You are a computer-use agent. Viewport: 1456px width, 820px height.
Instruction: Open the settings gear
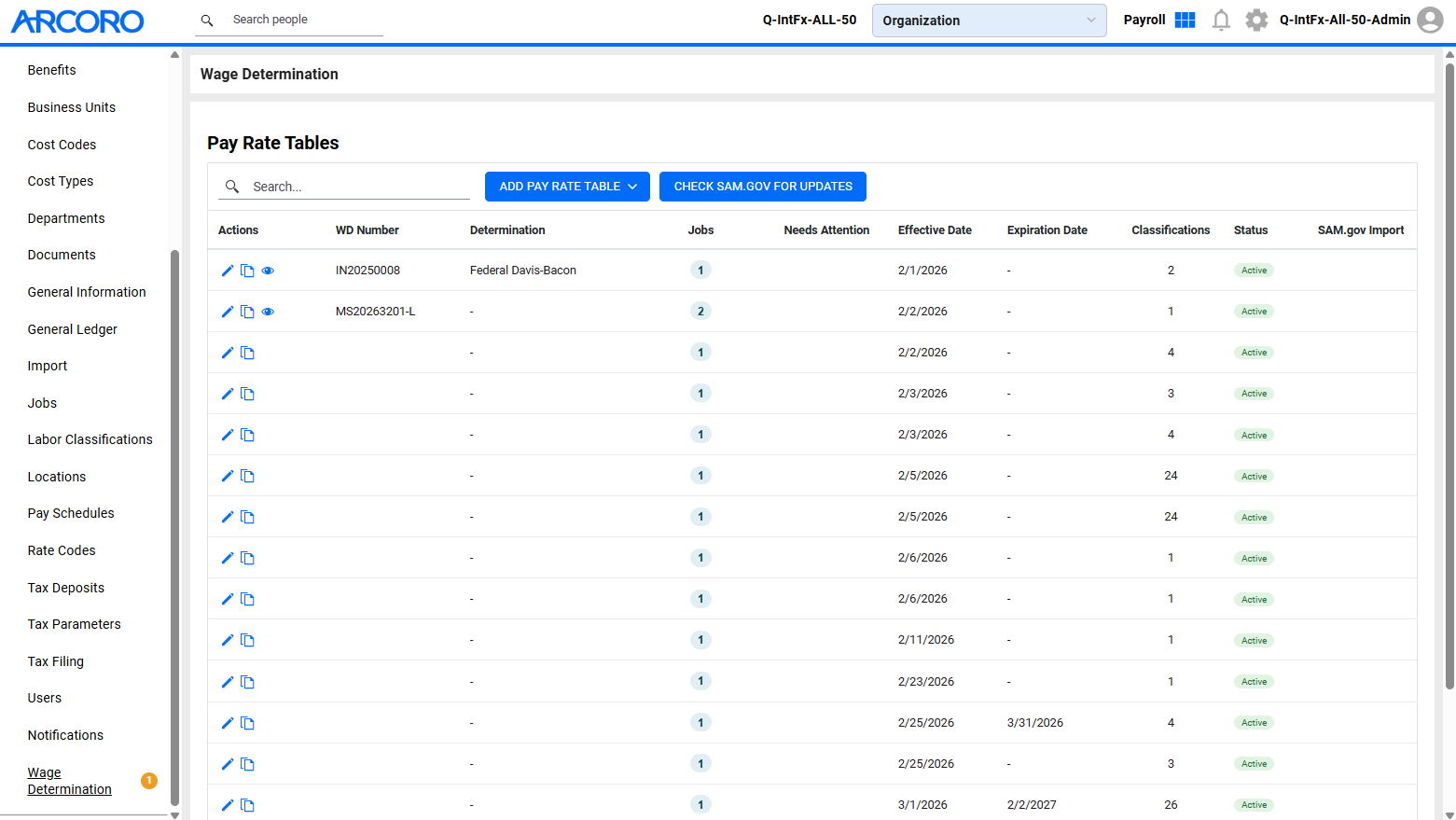1256,20
